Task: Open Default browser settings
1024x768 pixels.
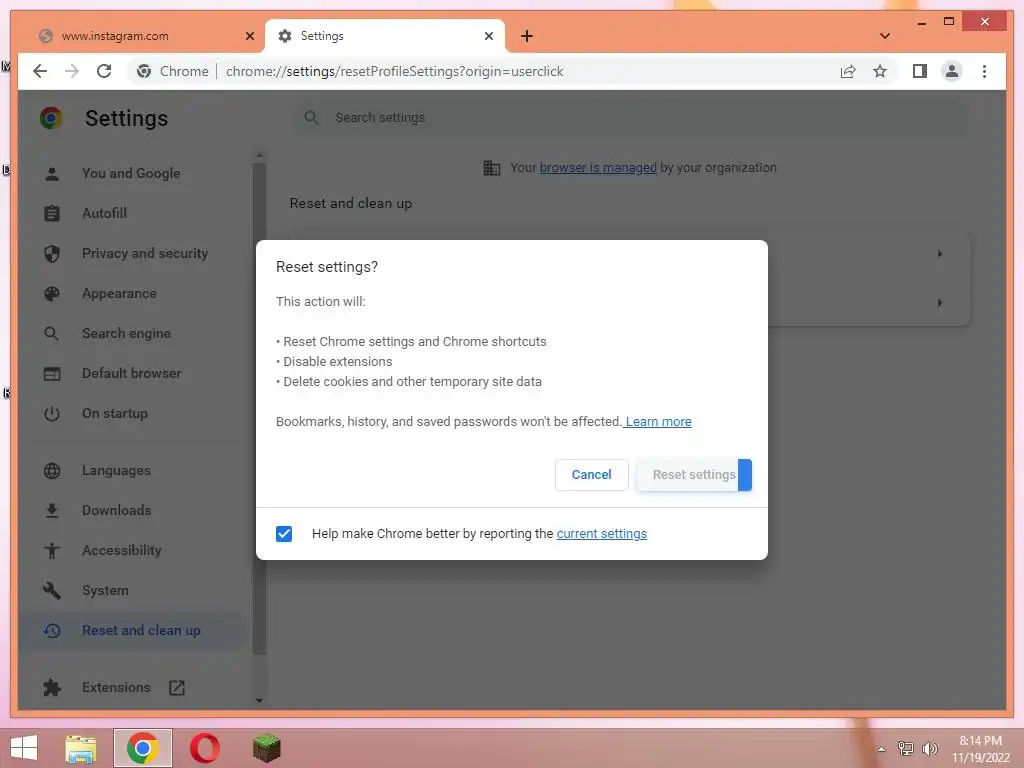Action: (x=132, y=374)
